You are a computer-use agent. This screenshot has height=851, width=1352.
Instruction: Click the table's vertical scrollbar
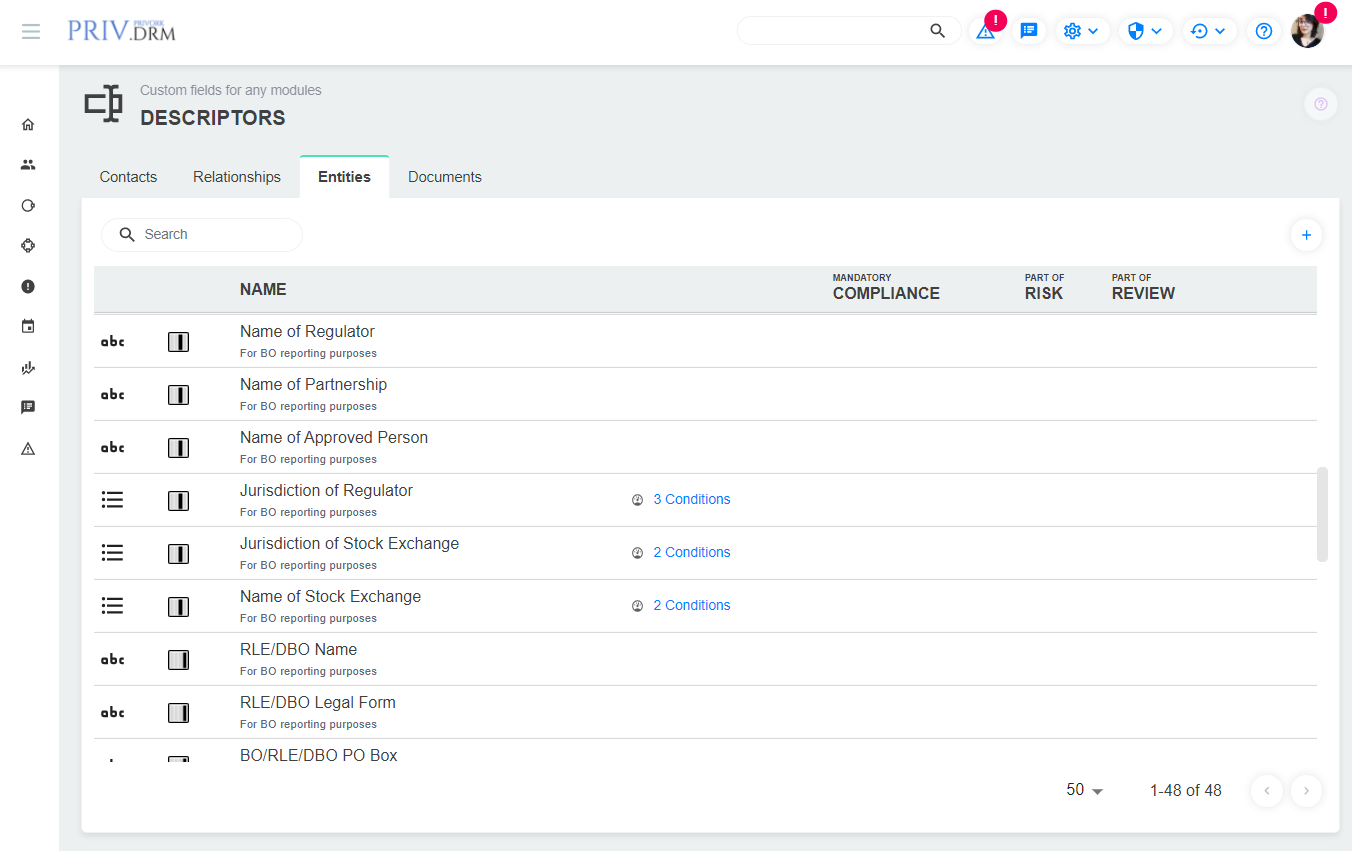(x=1323, y=514)
